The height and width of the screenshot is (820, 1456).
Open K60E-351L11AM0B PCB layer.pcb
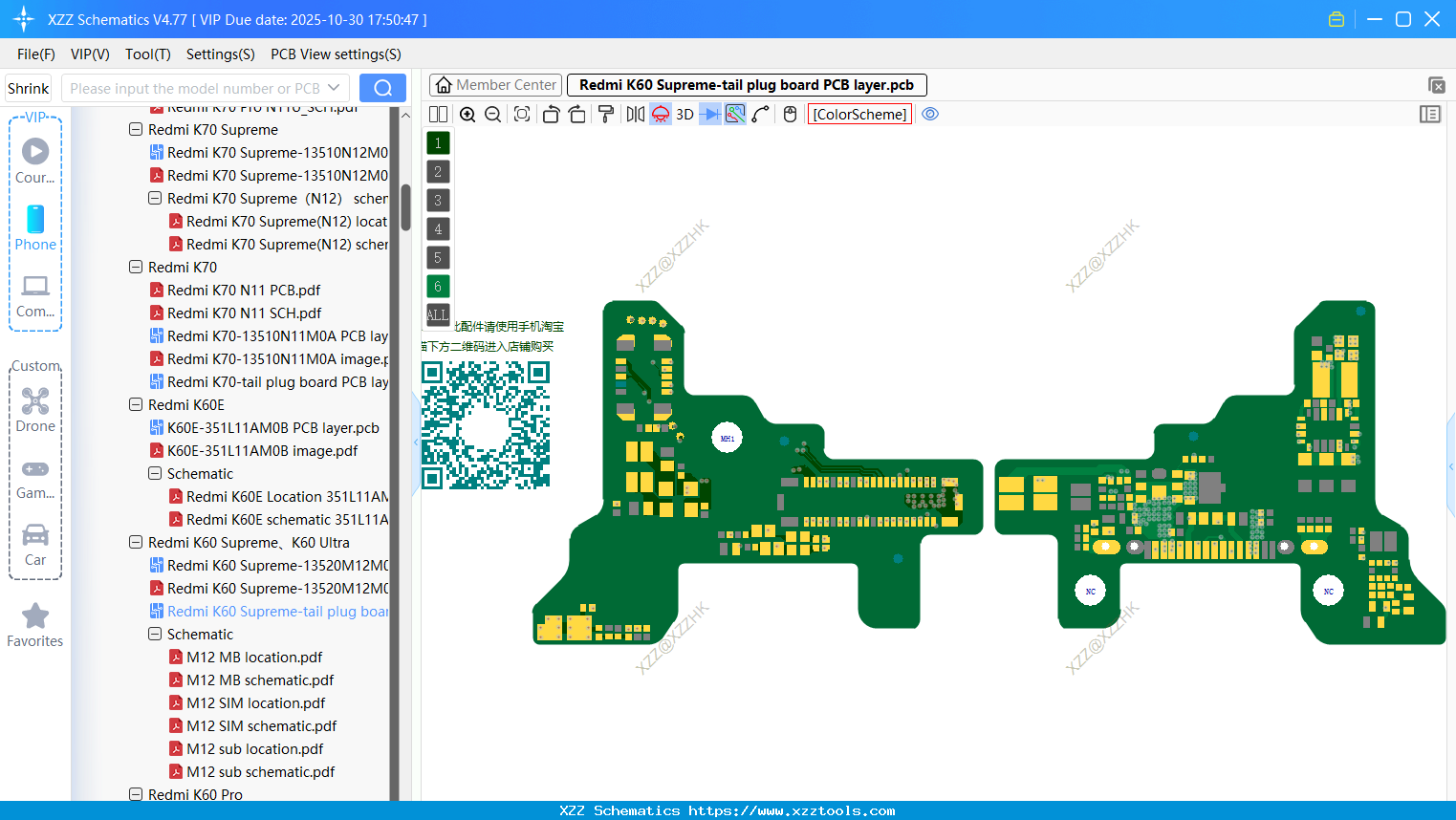tap(273, 427)
